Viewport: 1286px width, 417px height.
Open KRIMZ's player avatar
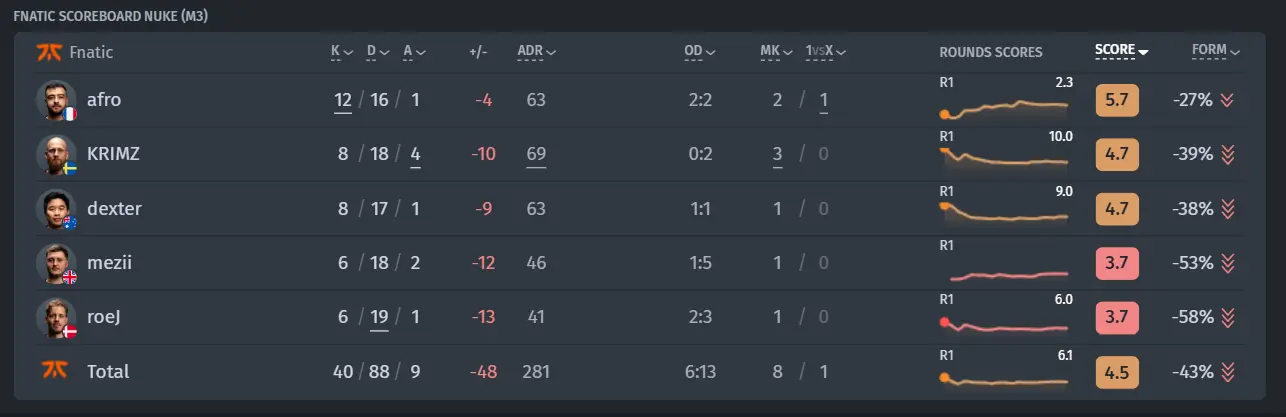pos(56,154)
